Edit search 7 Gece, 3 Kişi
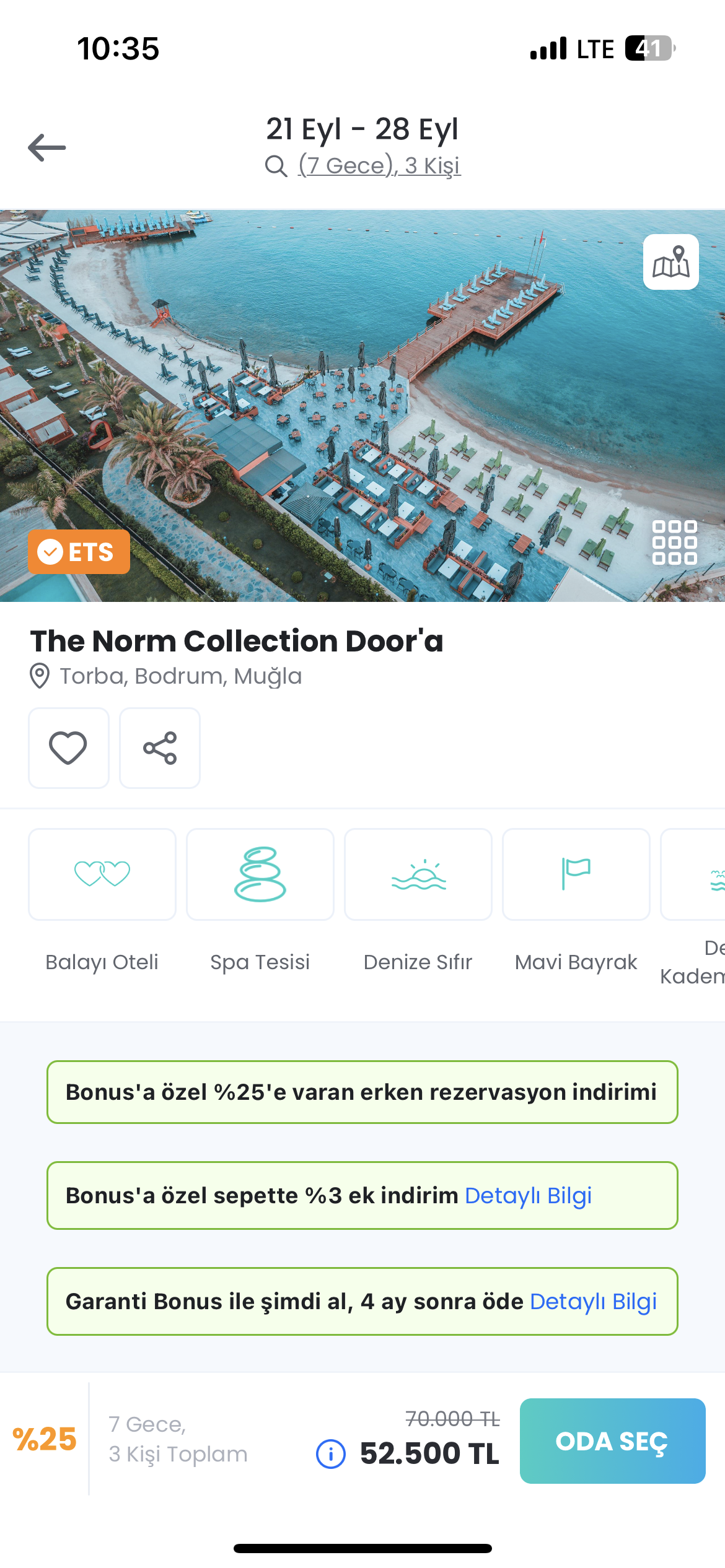This screenshot has width=725, height=1568. pyautogui.click(x=380, y=165)
